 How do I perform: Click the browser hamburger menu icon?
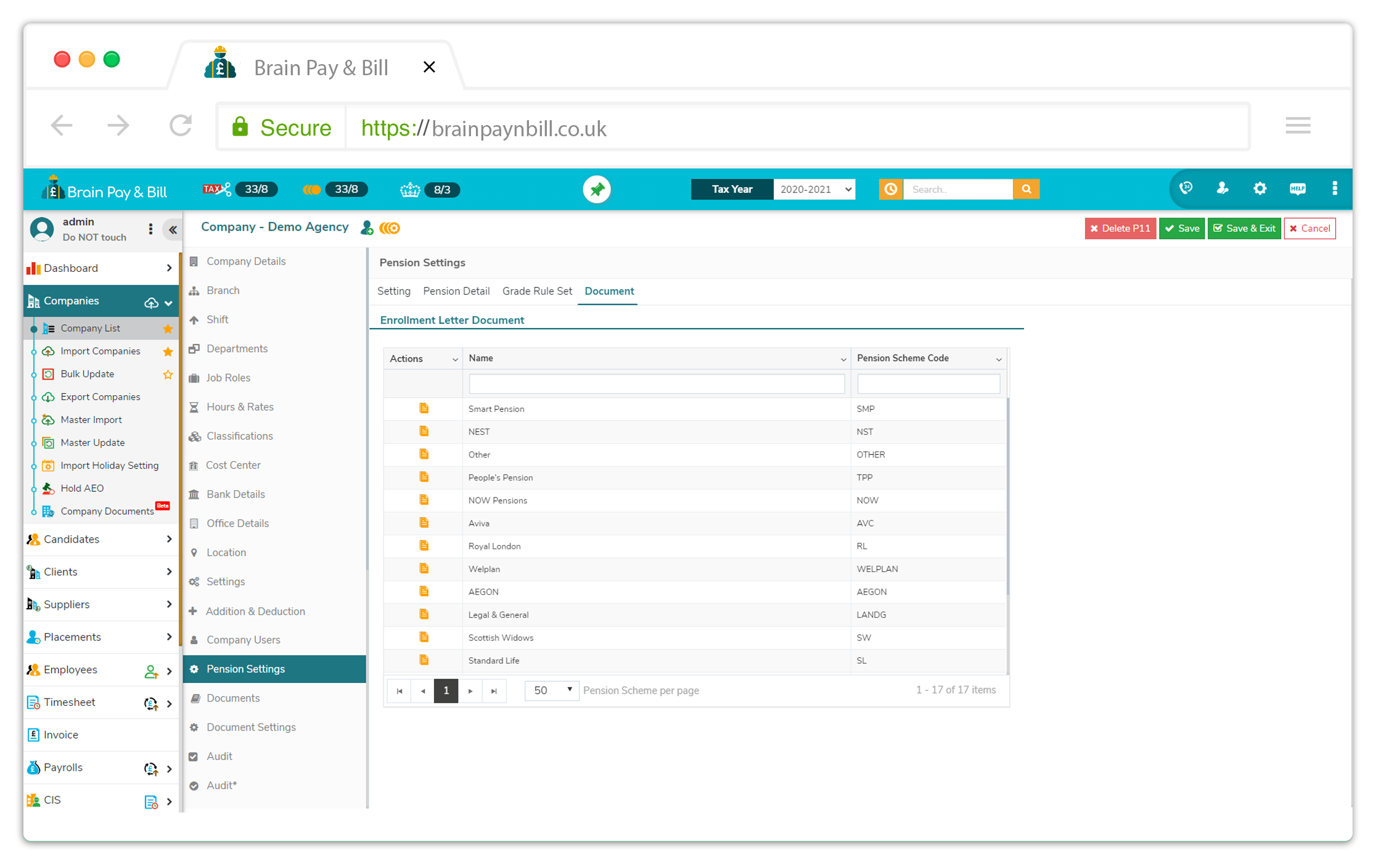coord(1298,126)
